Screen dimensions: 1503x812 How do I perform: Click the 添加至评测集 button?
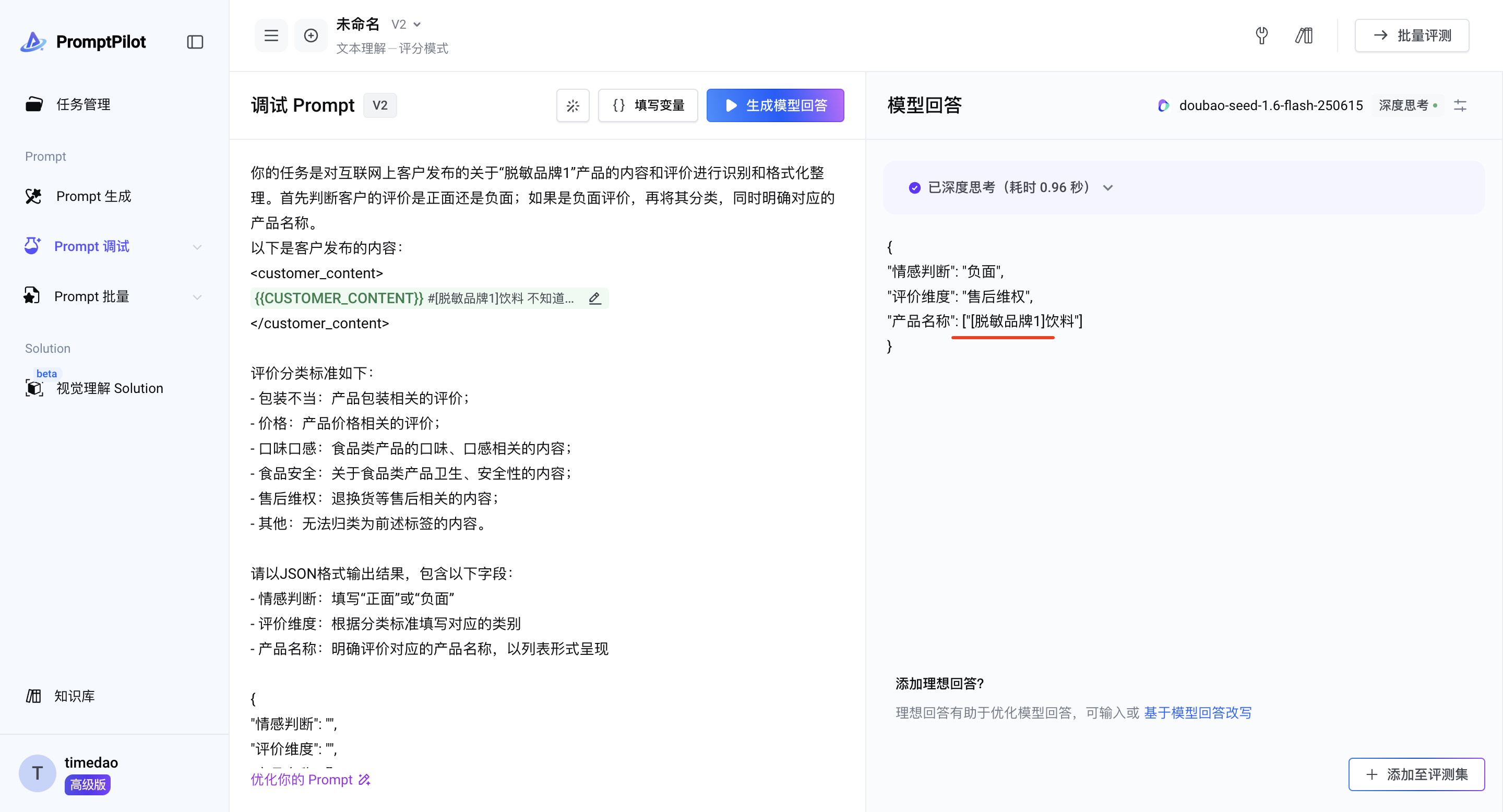point(1416,774)
